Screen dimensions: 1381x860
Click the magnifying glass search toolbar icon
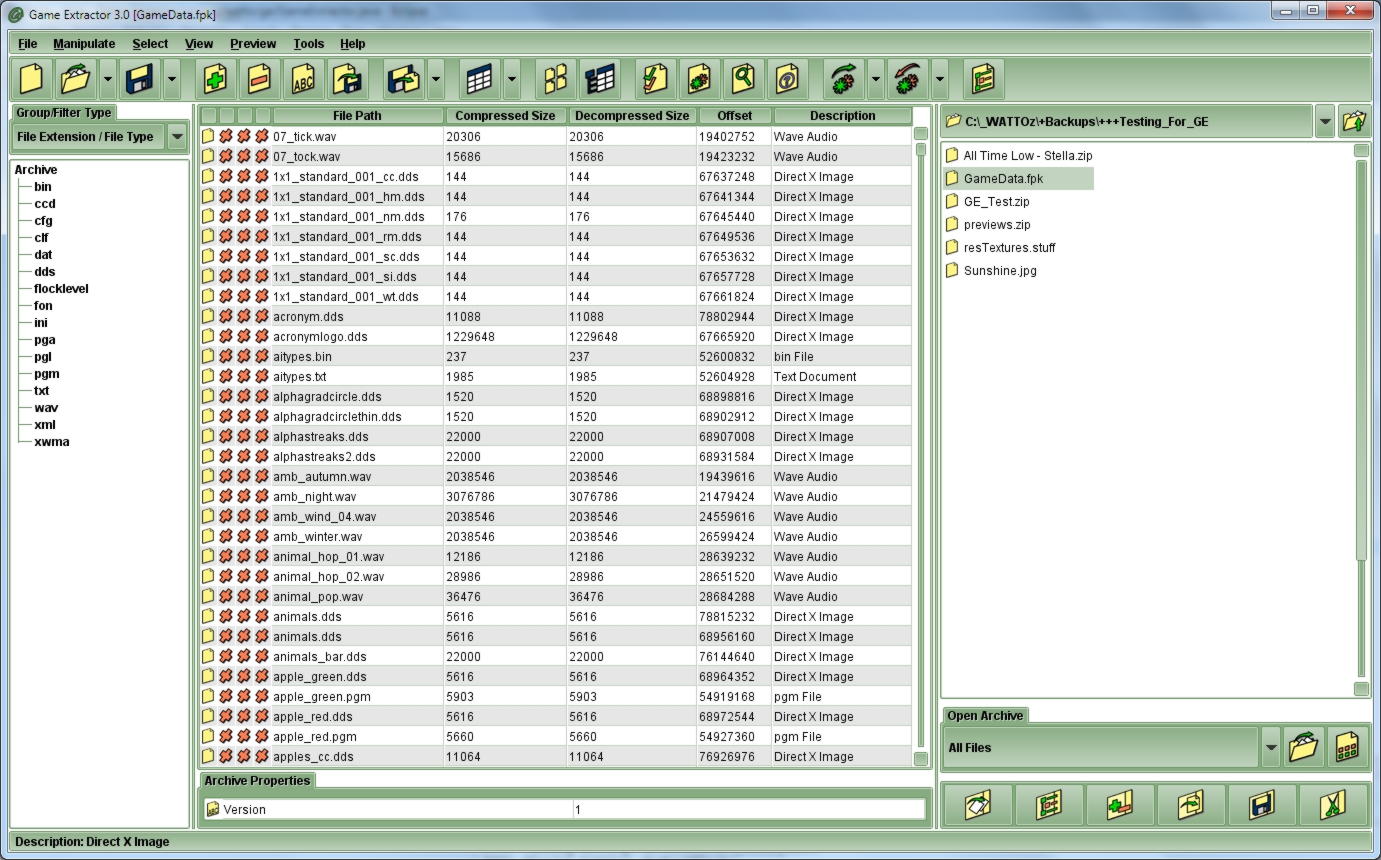(x=743, y=79)
